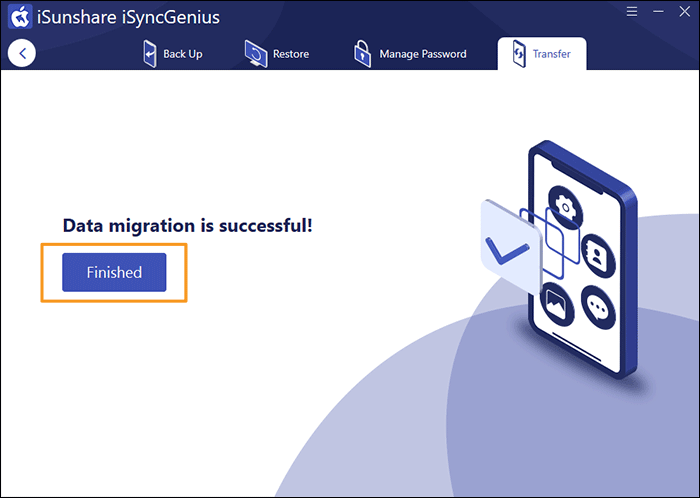Close the iSyncGenius window
700x498 pixels.
click(x=685, y=12)
